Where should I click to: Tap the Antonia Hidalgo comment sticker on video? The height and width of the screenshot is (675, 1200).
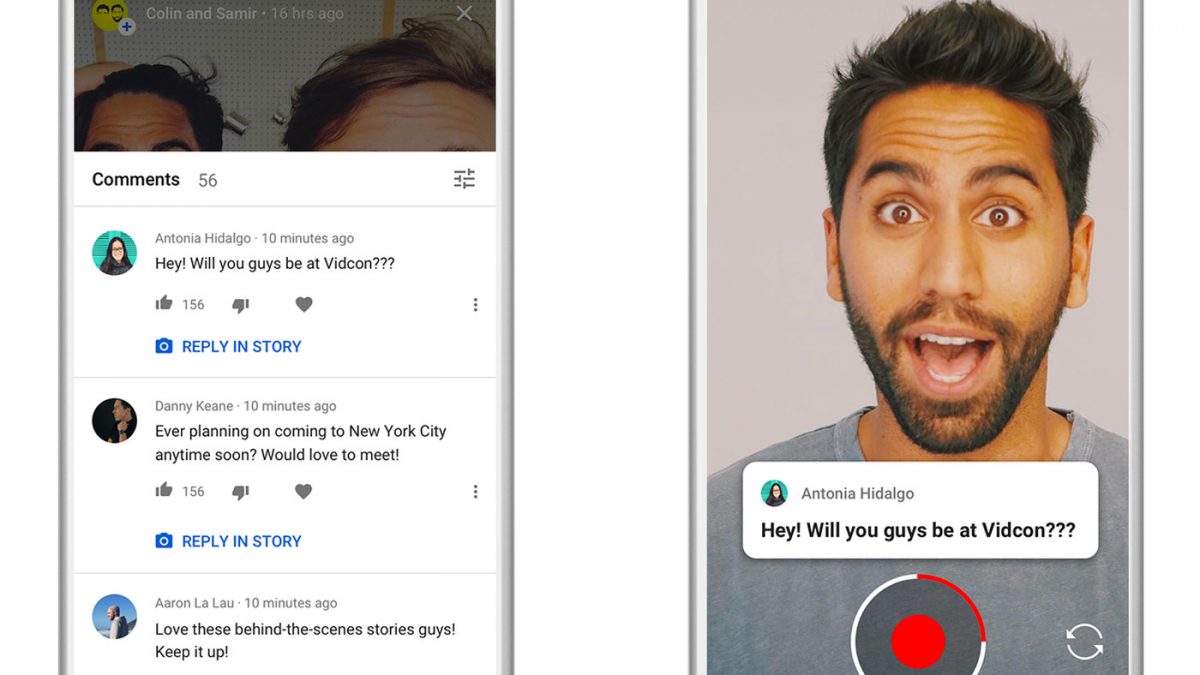[x=919, y=510]
